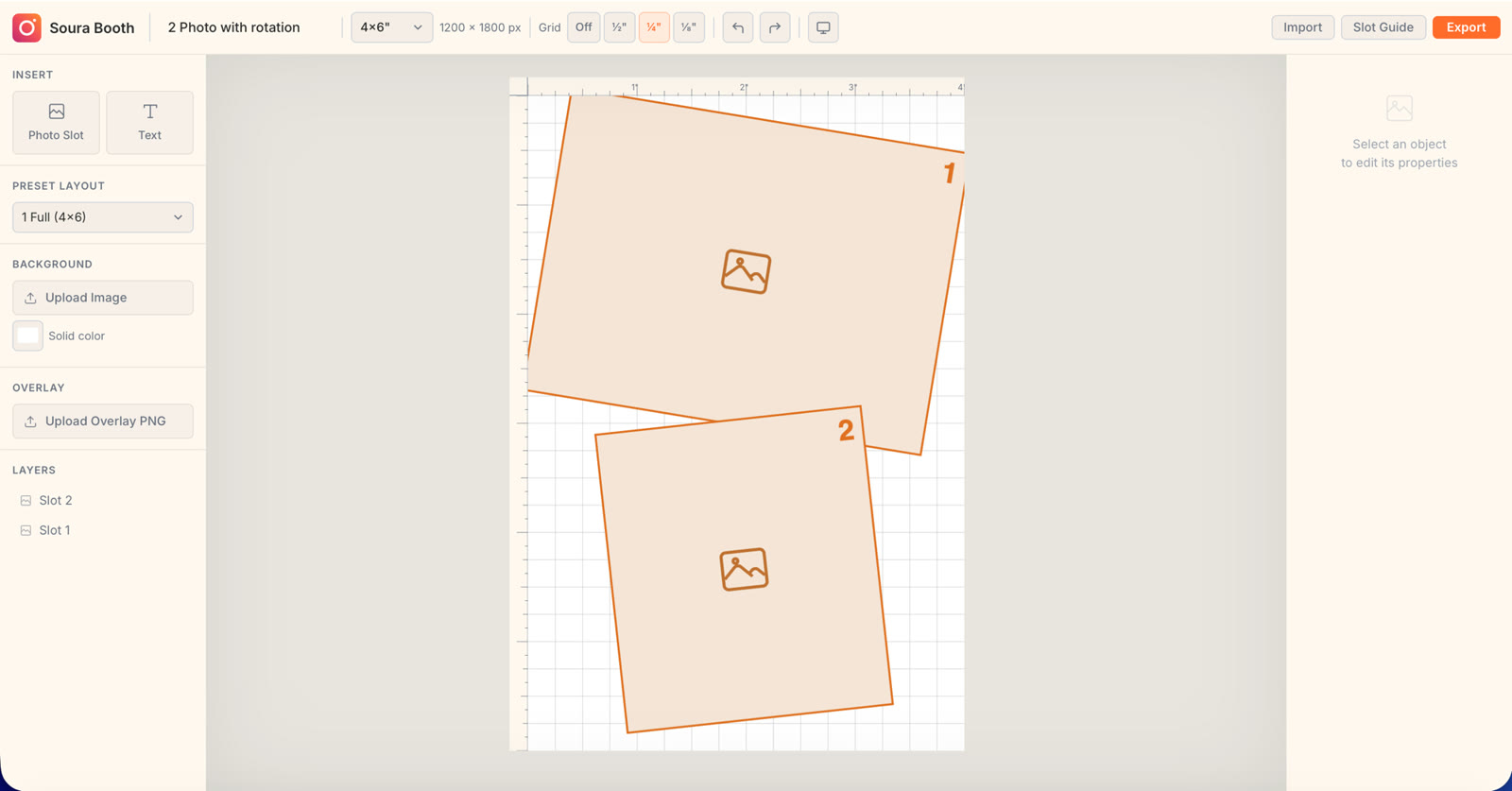This screenshot has height=791, width=1512.
Task: Click the Export button
Action: 1466,27
